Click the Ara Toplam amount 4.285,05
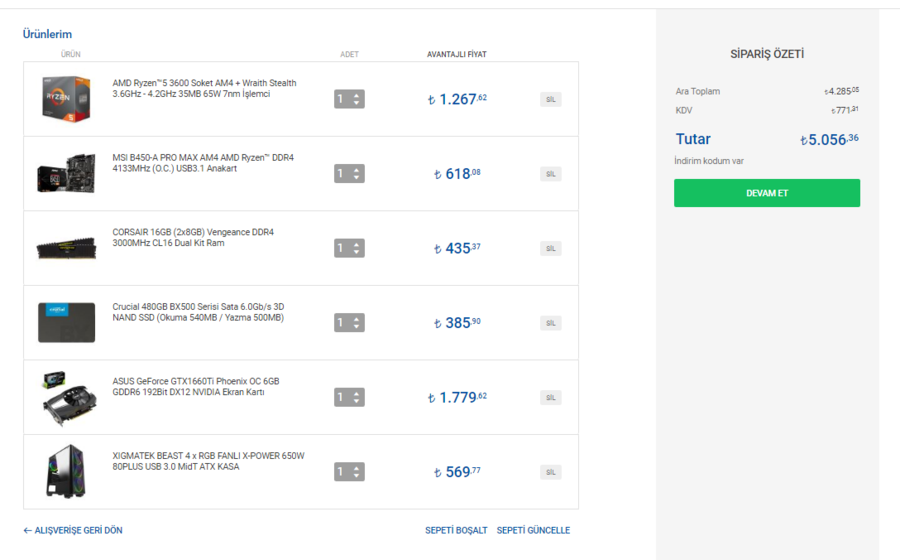The image size is (900, 560). (841, 91)
